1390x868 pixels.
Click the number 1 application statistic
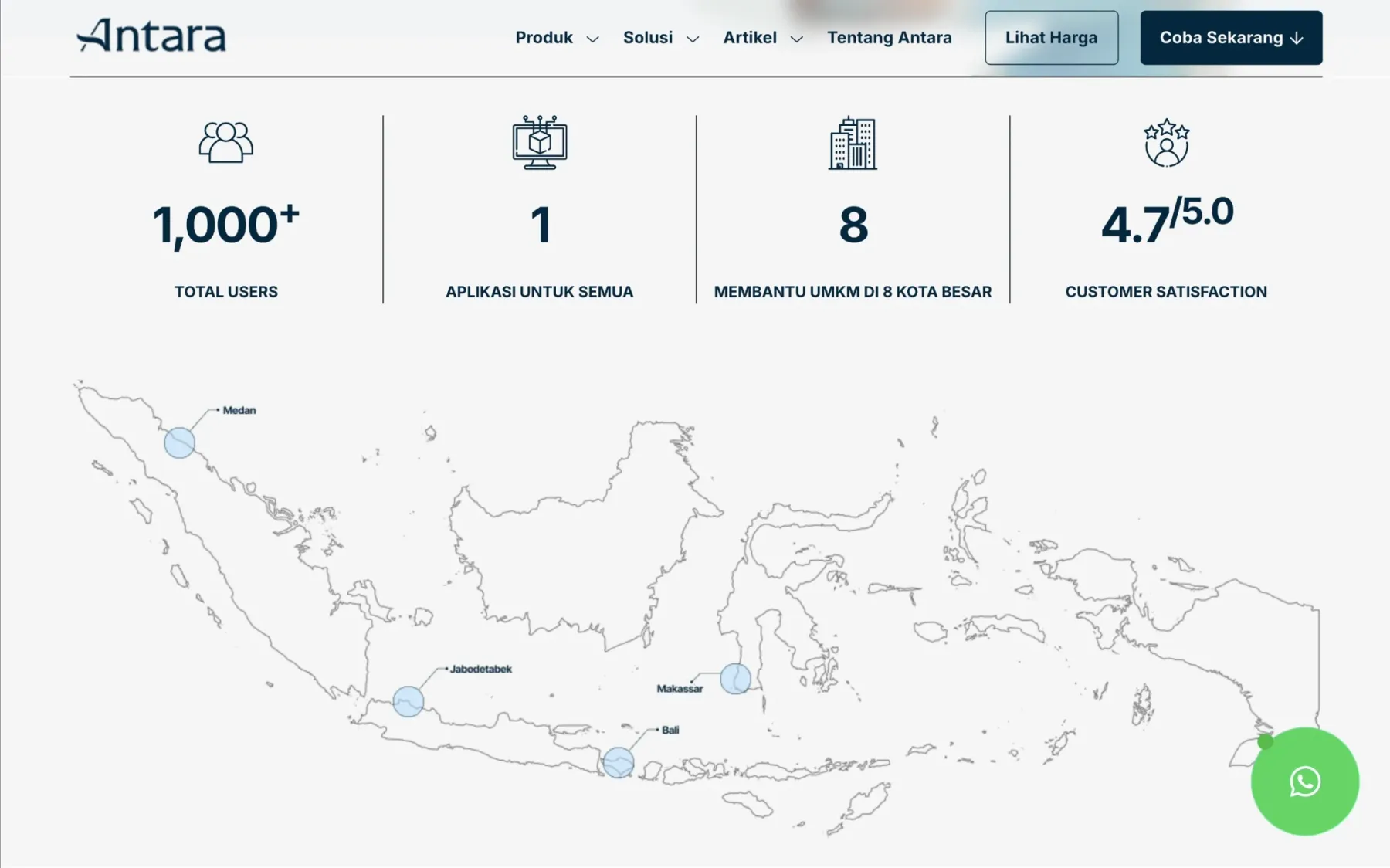(541, 225)
